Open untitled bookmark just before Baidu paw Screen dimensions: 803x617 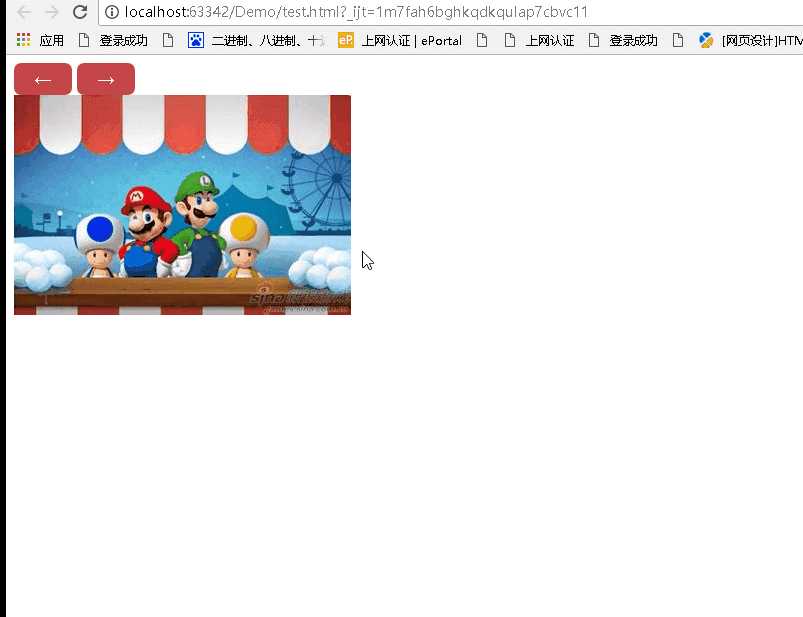click(x=168, y=40)
